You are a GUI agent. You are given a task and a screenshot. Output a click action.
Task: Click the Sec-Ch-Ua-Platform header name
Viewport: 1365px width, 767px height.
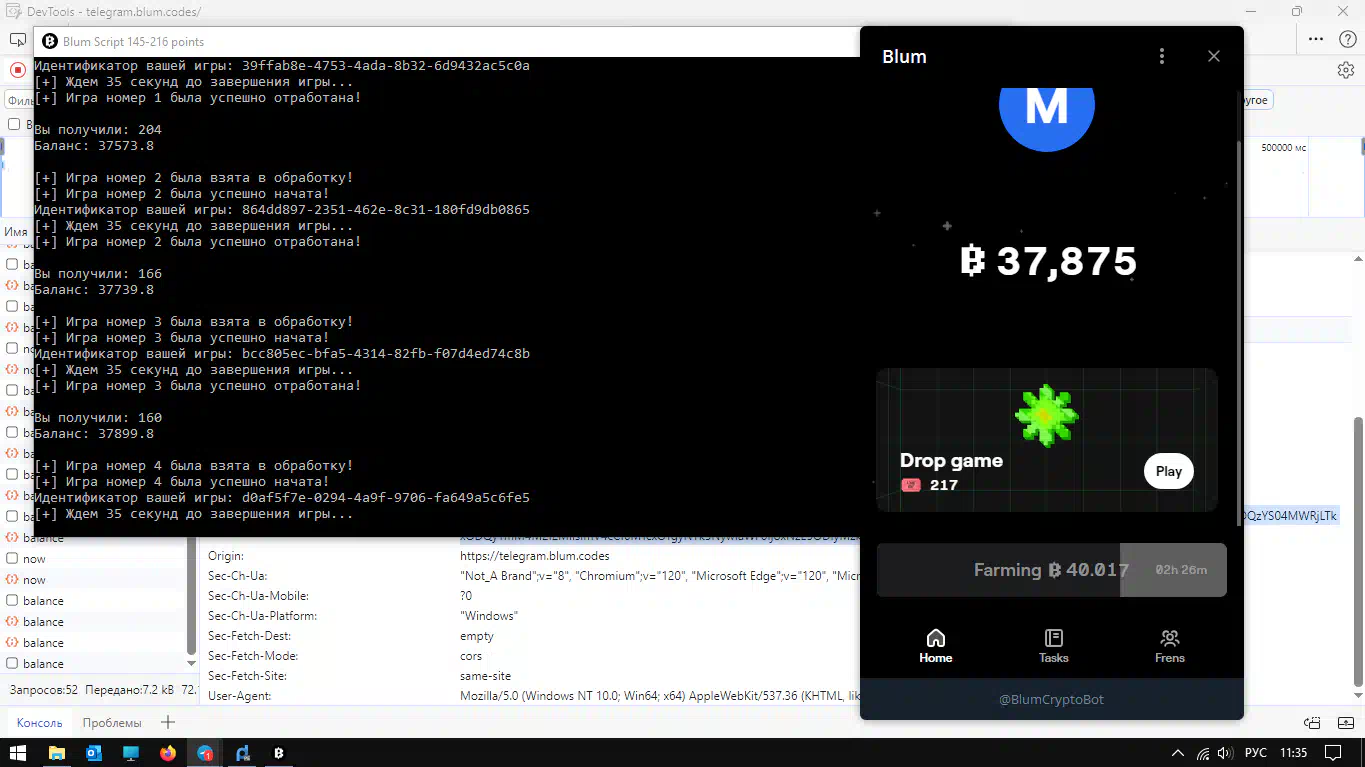pos(262,616)
